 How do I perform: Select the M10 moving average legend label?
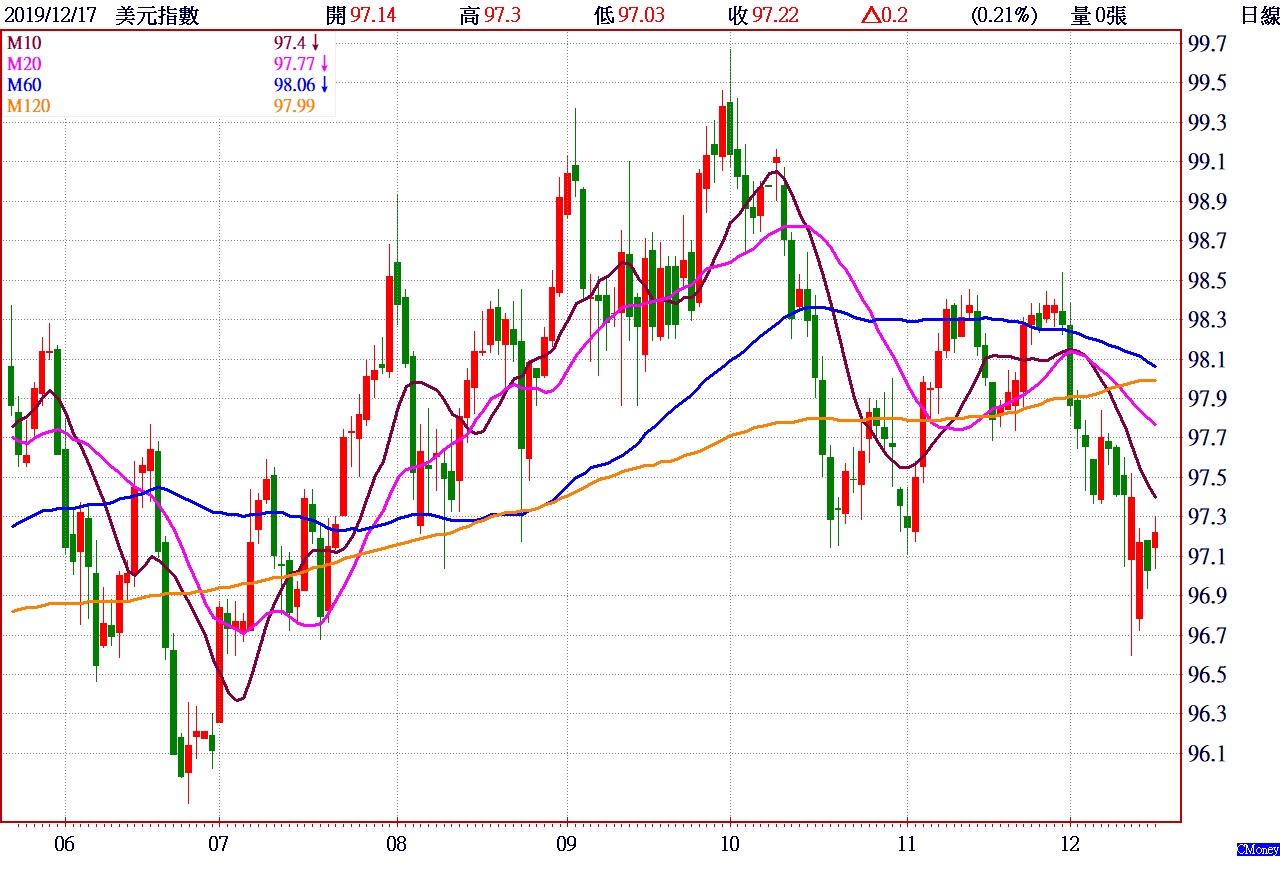pyautogui.click(x=25, y=43)
